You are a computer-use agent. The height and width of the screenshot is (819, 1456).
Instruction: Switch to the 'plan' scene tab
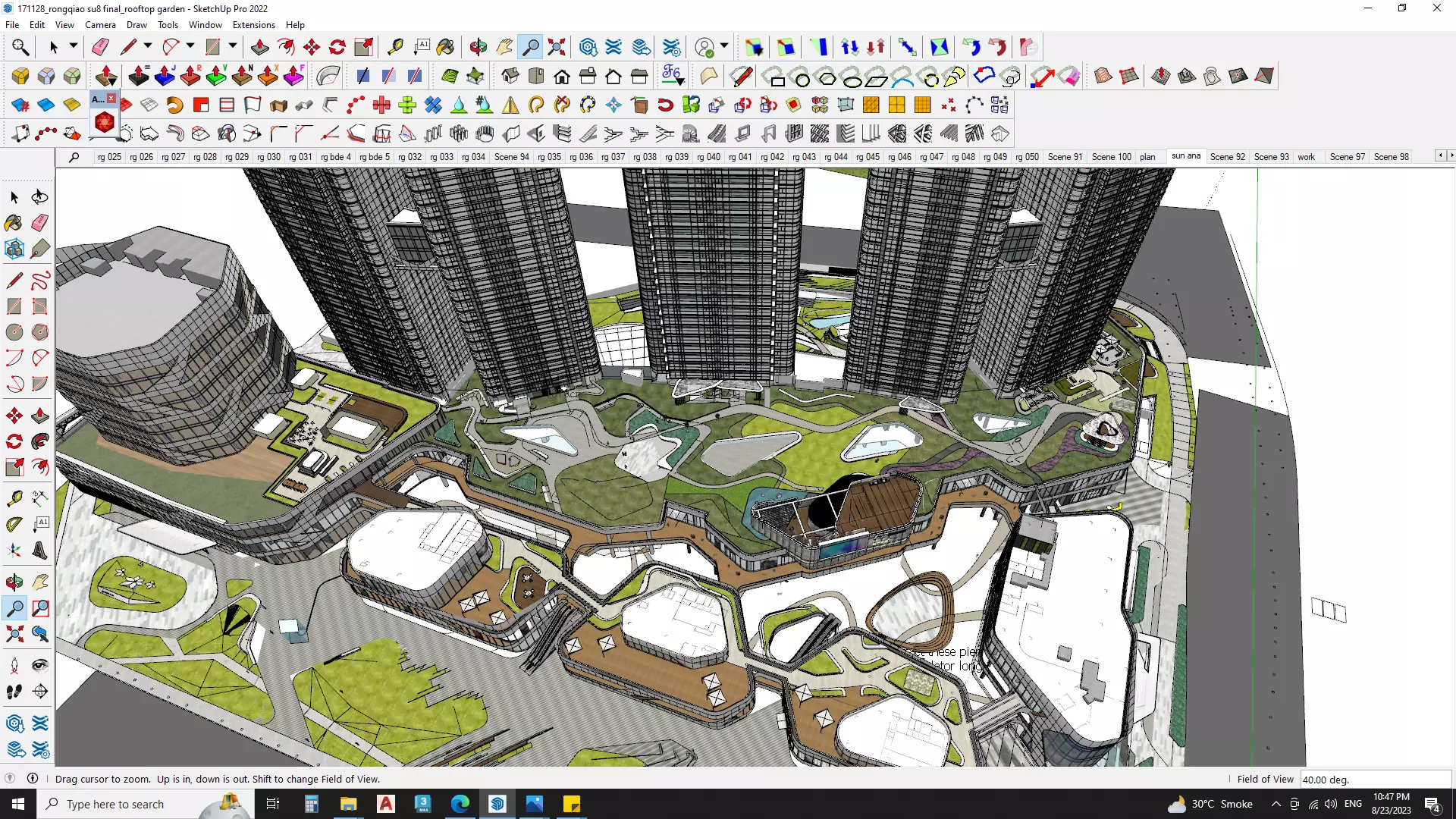click(x=1147, y=157)
